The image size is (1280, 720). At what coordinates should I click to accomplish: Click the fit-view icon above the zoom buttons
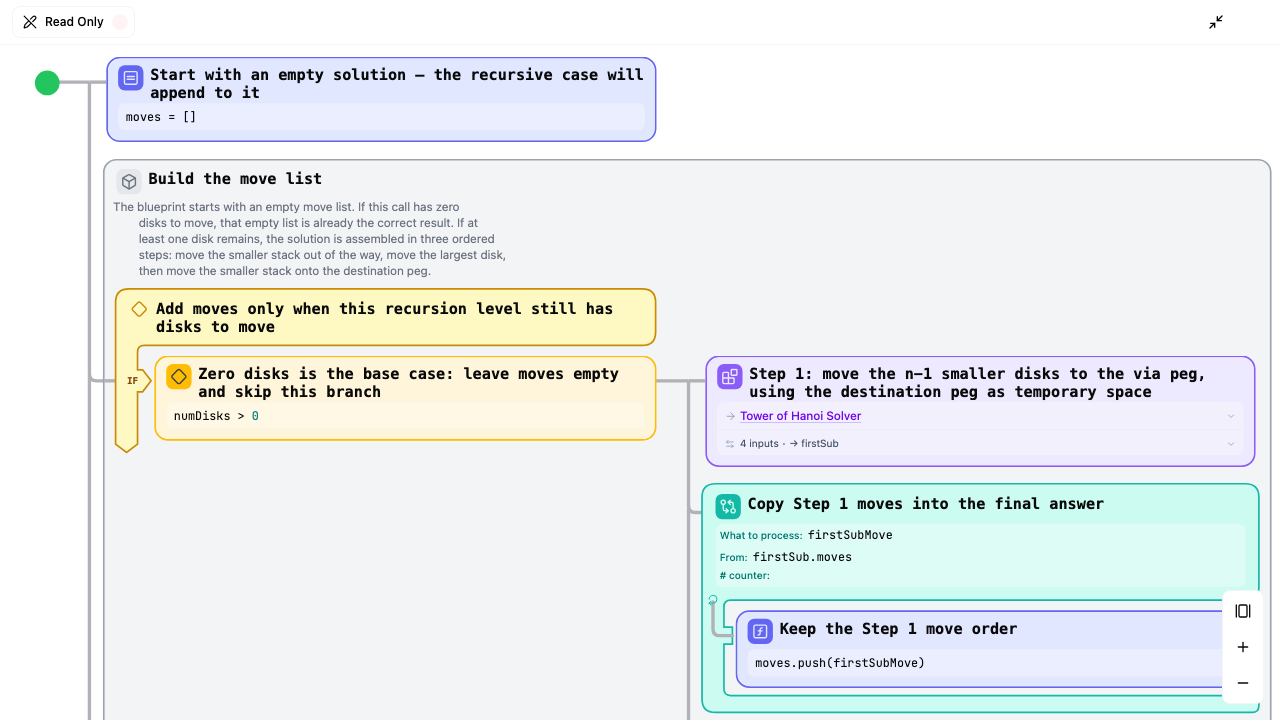coord(1243,611)
